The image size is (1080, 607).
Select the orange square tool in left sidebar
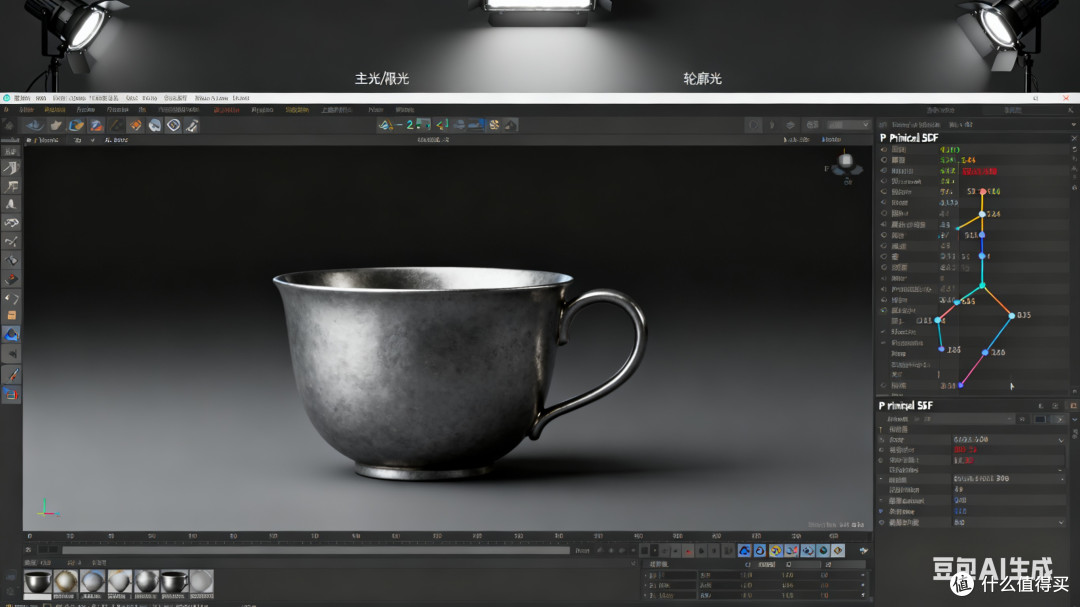tap(11, 316)
